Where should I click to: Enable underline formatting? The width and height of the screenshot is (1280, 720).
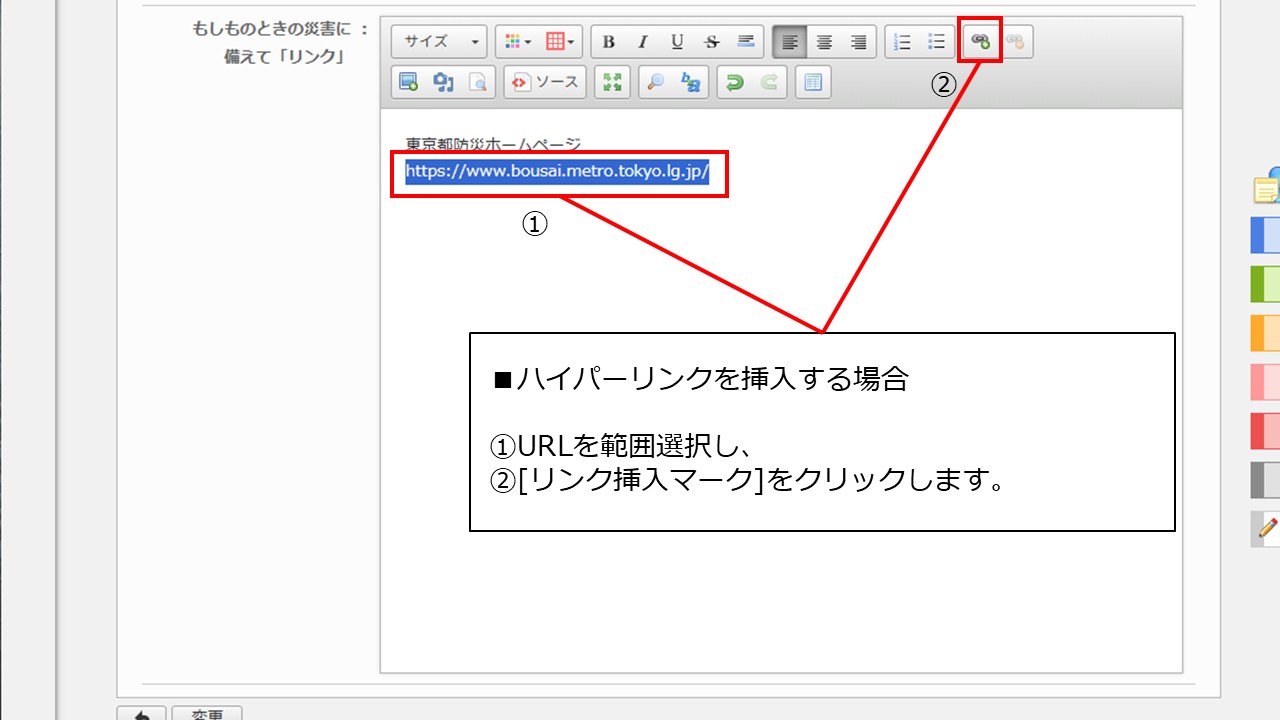[x=677, y=42]
